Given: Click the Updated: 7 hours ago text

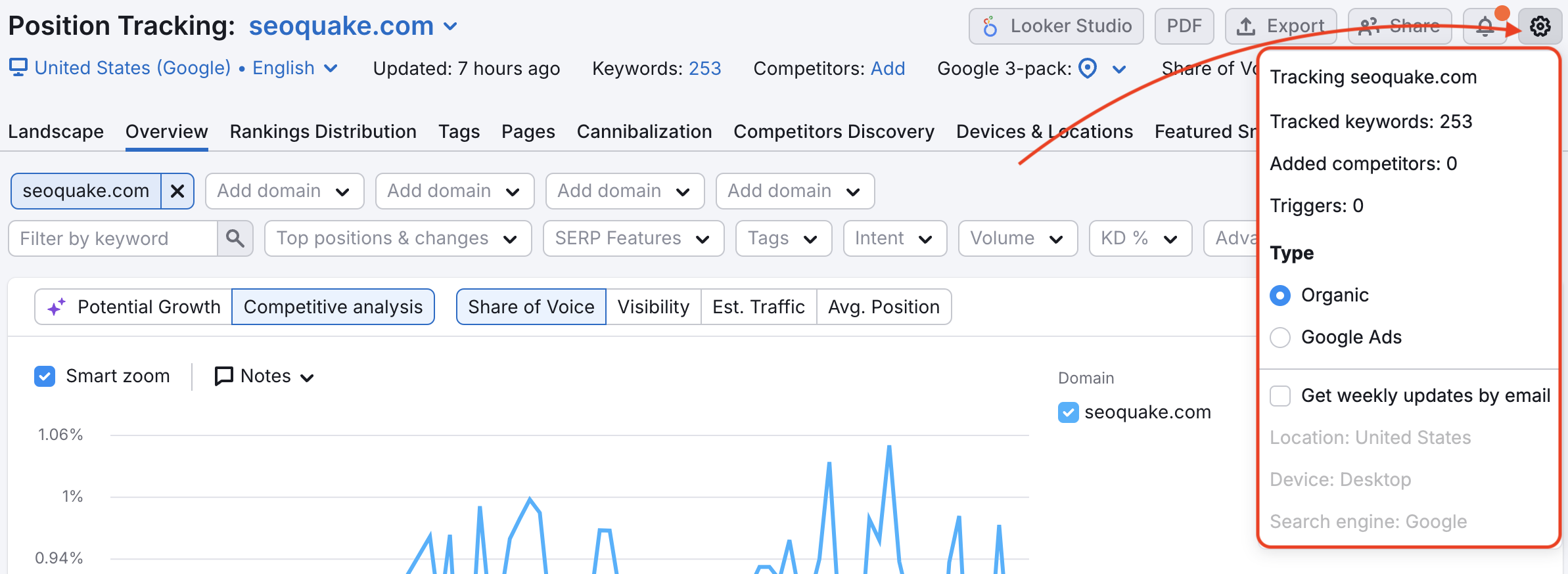Looking at the screenshot, I should 467,68.
